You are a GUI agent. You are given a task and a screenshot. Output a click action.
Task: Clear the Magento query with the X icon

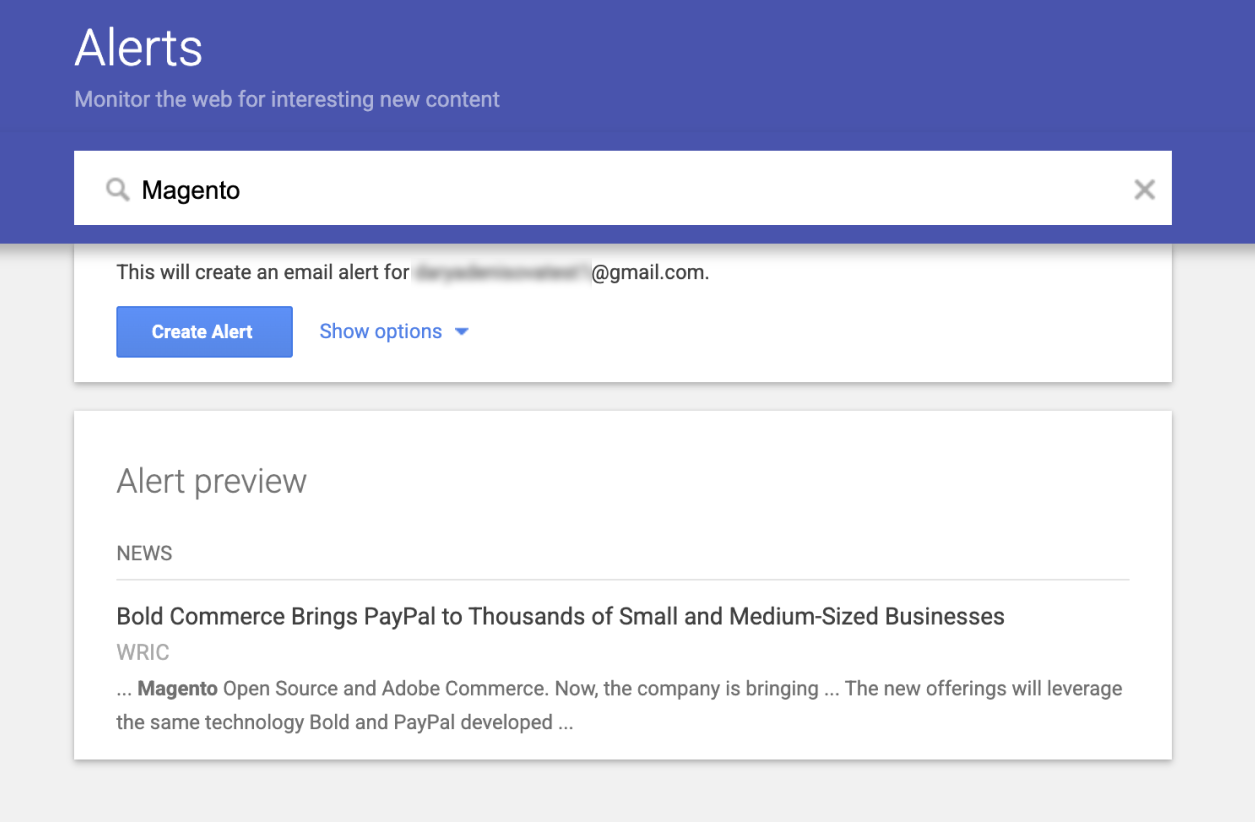coord(1144,189)
